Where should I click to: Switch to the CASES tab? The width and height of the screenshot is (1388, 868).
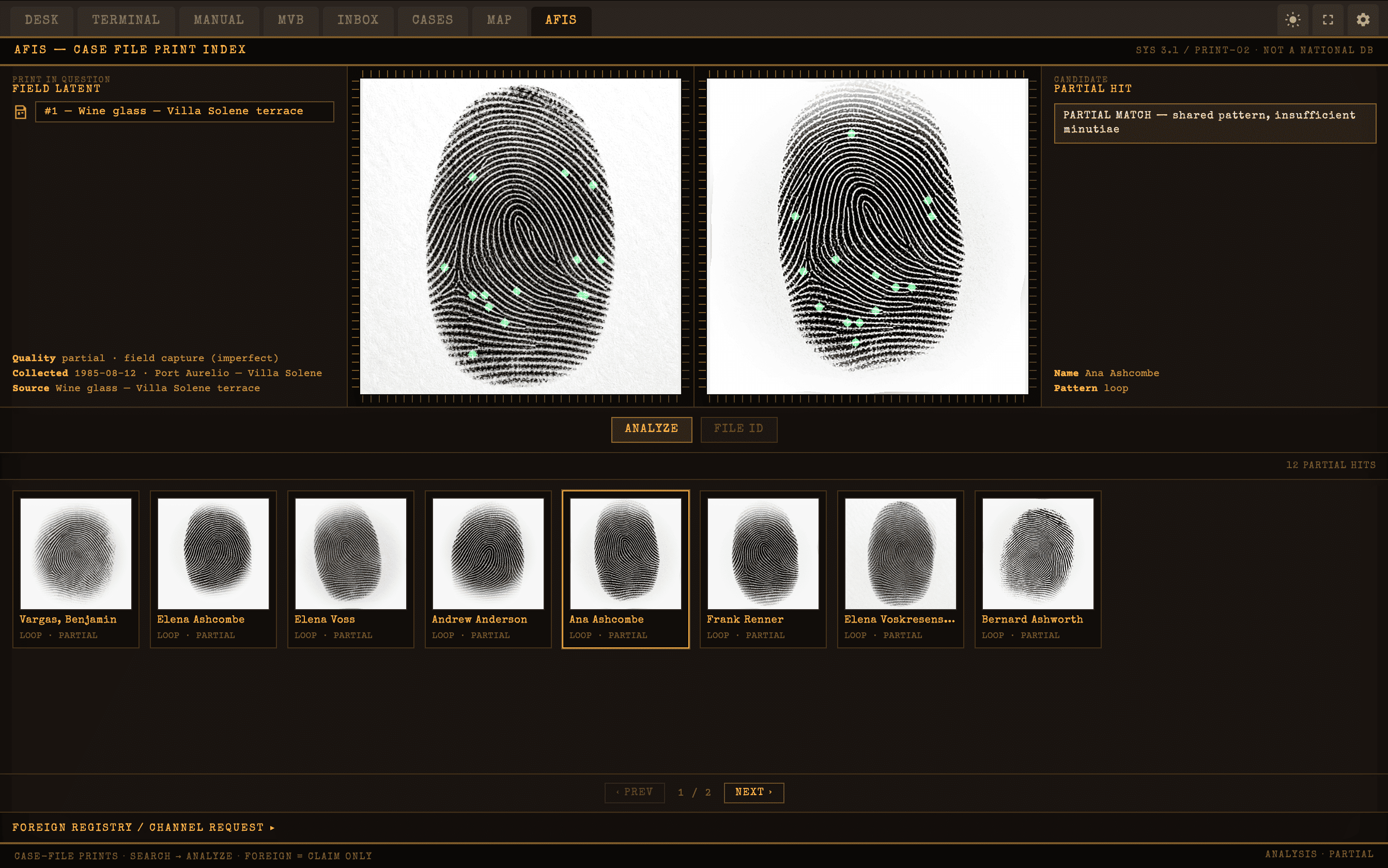click(x=432, y=20)
